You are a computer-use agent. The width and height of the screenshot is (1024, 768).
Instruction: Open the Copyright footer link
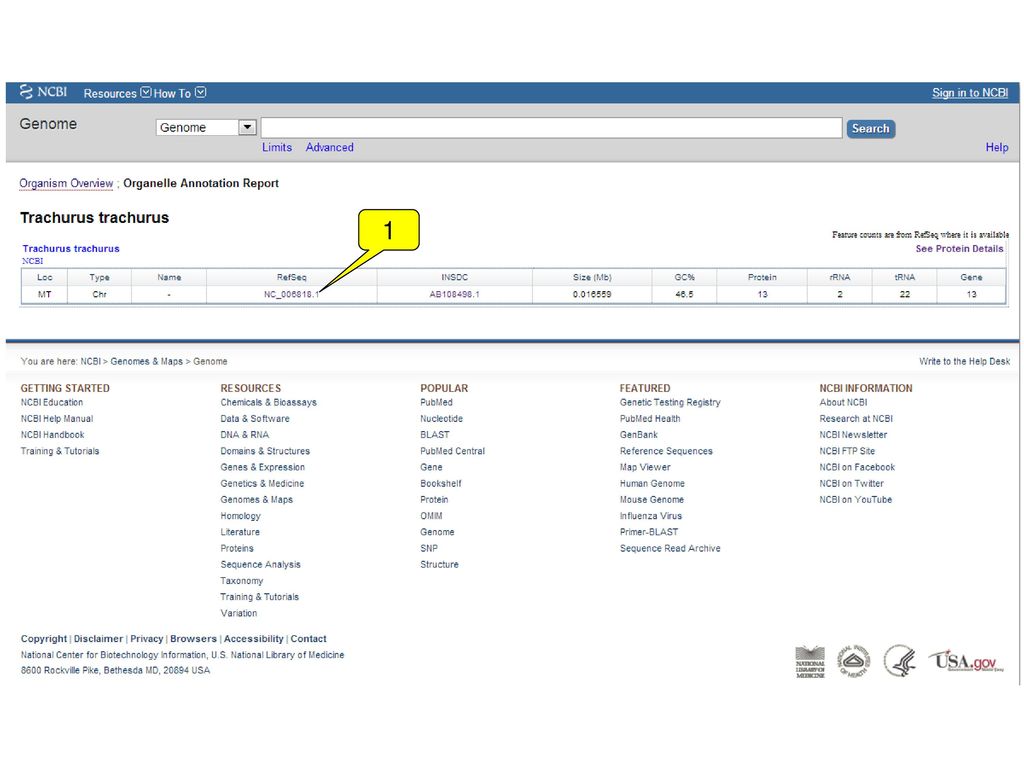[x=44, y=639]
